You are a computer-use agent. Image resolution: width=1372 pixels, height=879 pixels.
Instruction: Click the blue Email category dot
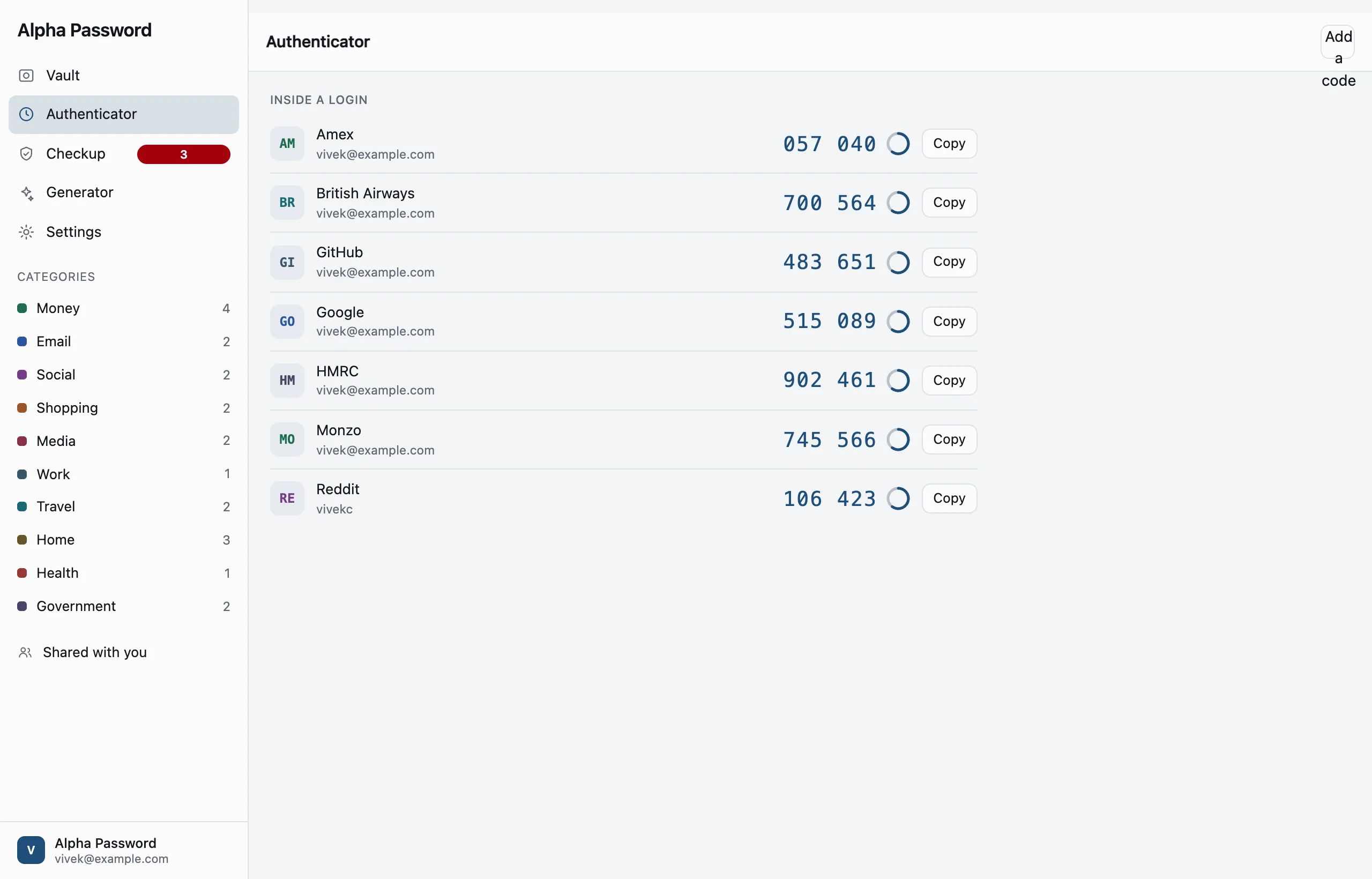click(x=23, y=341)
